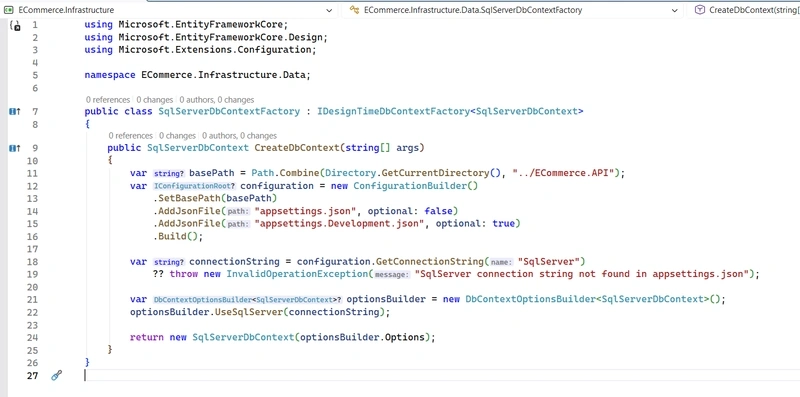Click the namespace ECommerce.Infrastructure.Data declaration
800x397 pixels.
197,75
